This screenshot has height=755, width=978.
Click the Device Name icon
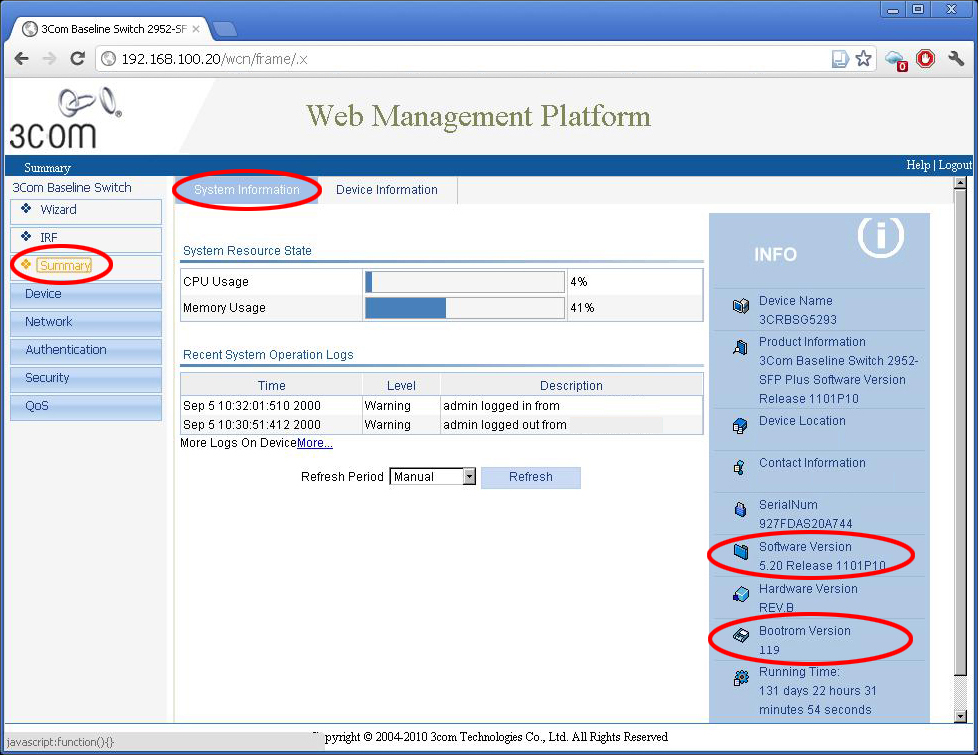(740, 306)
